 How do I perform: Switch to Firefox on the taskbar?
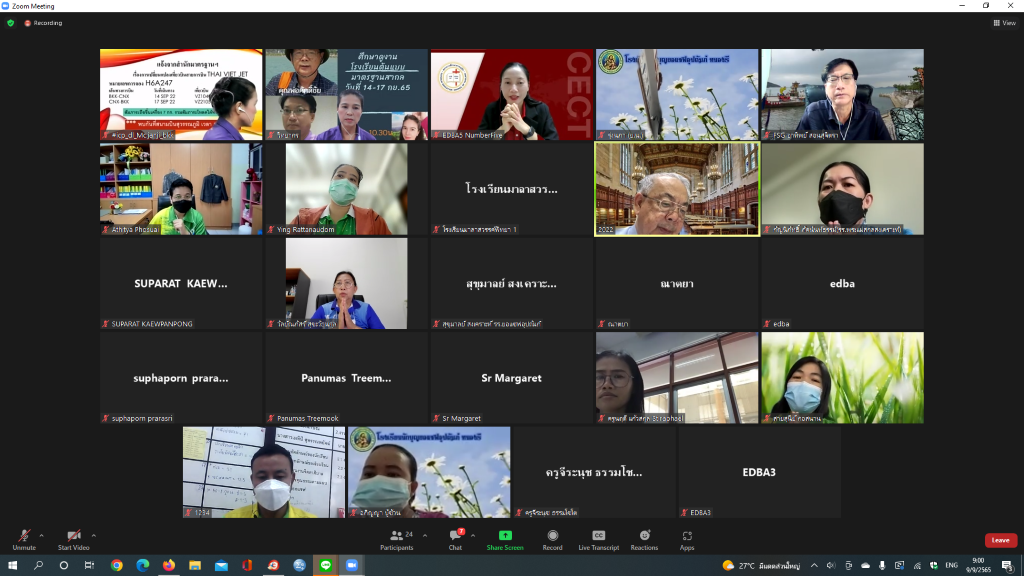click(168, 566)
